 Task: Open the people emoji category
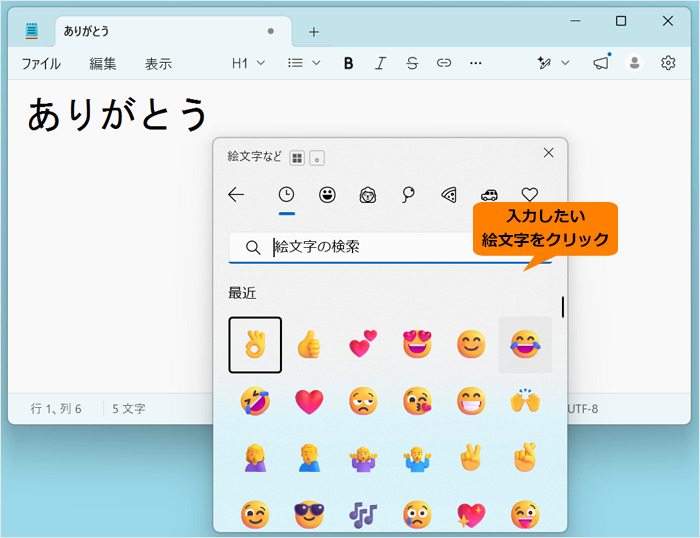pyautogui.click(x=368, y=195)
